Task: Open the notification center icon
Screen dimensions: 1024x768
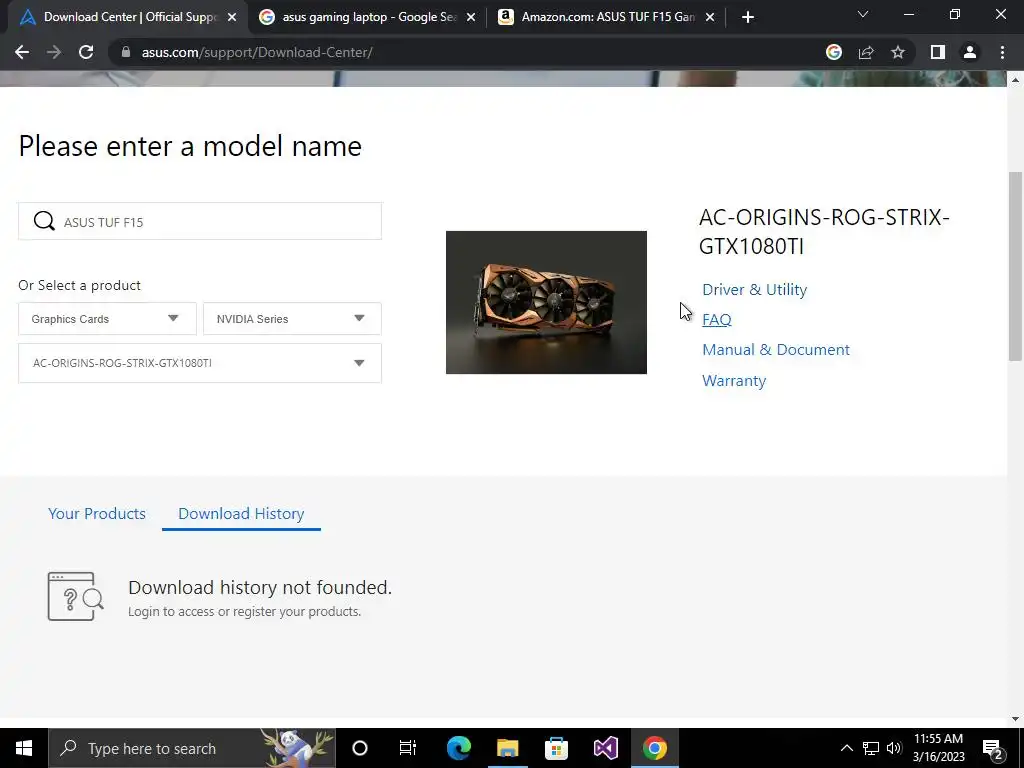Action: click(x=992, y=748)
